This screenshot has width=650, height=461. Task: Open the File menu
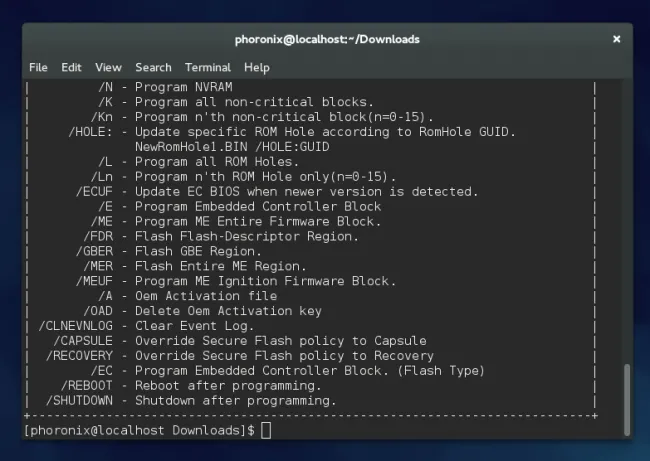point(38,67)
